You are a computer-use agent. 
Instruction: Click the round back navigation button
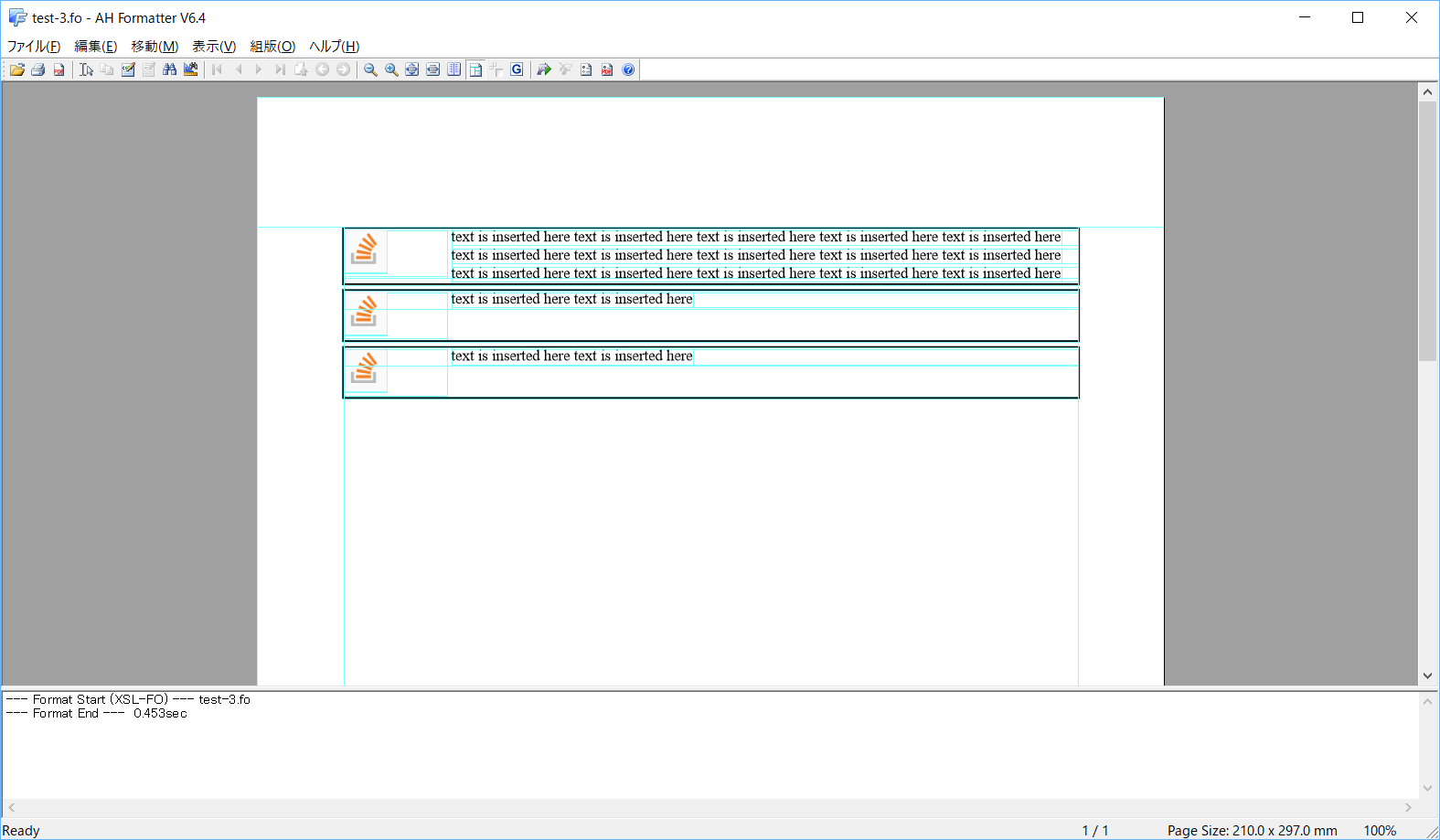tap(323, 69)
